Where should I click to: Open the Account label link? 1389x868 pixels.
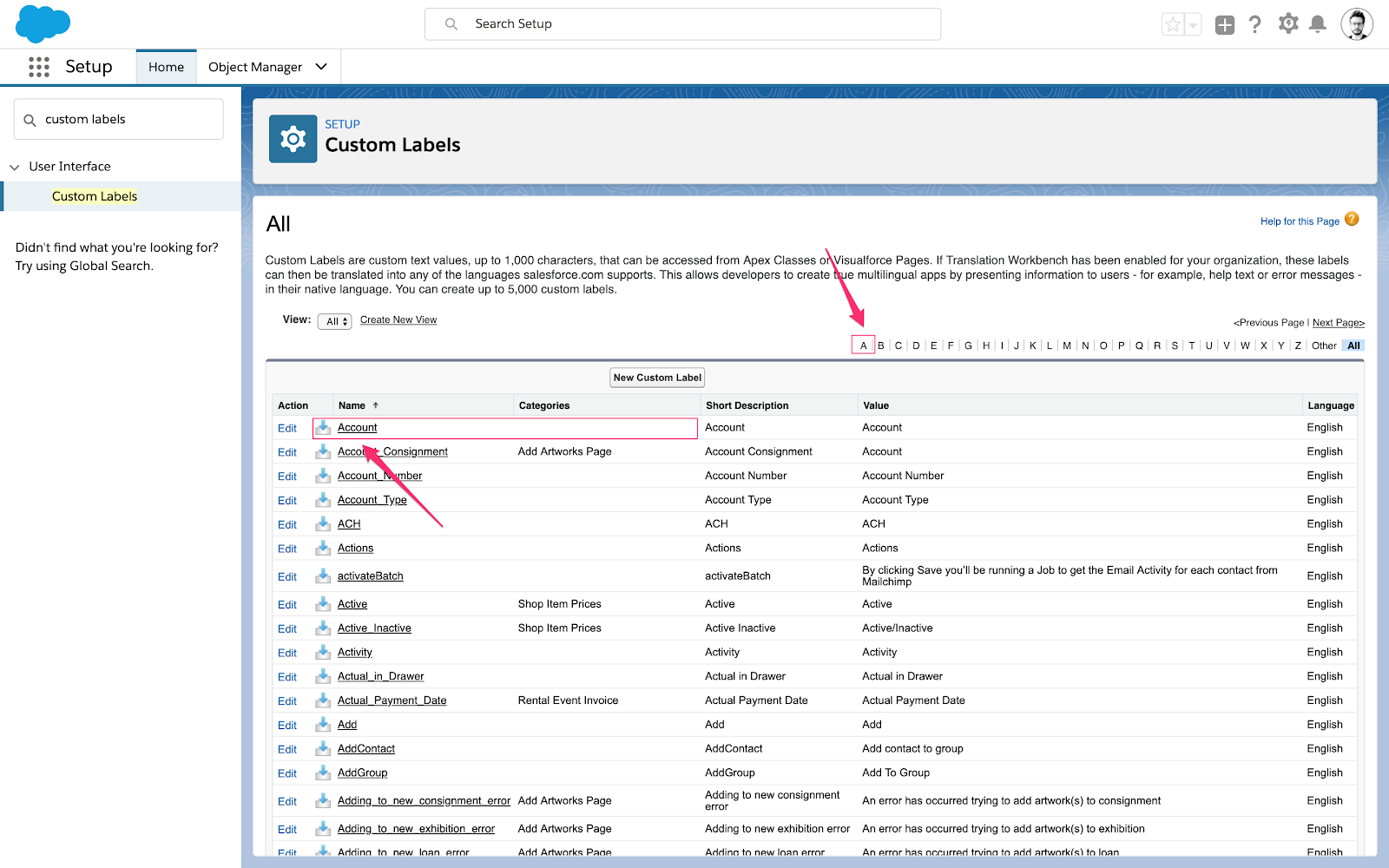coord(358,428)
